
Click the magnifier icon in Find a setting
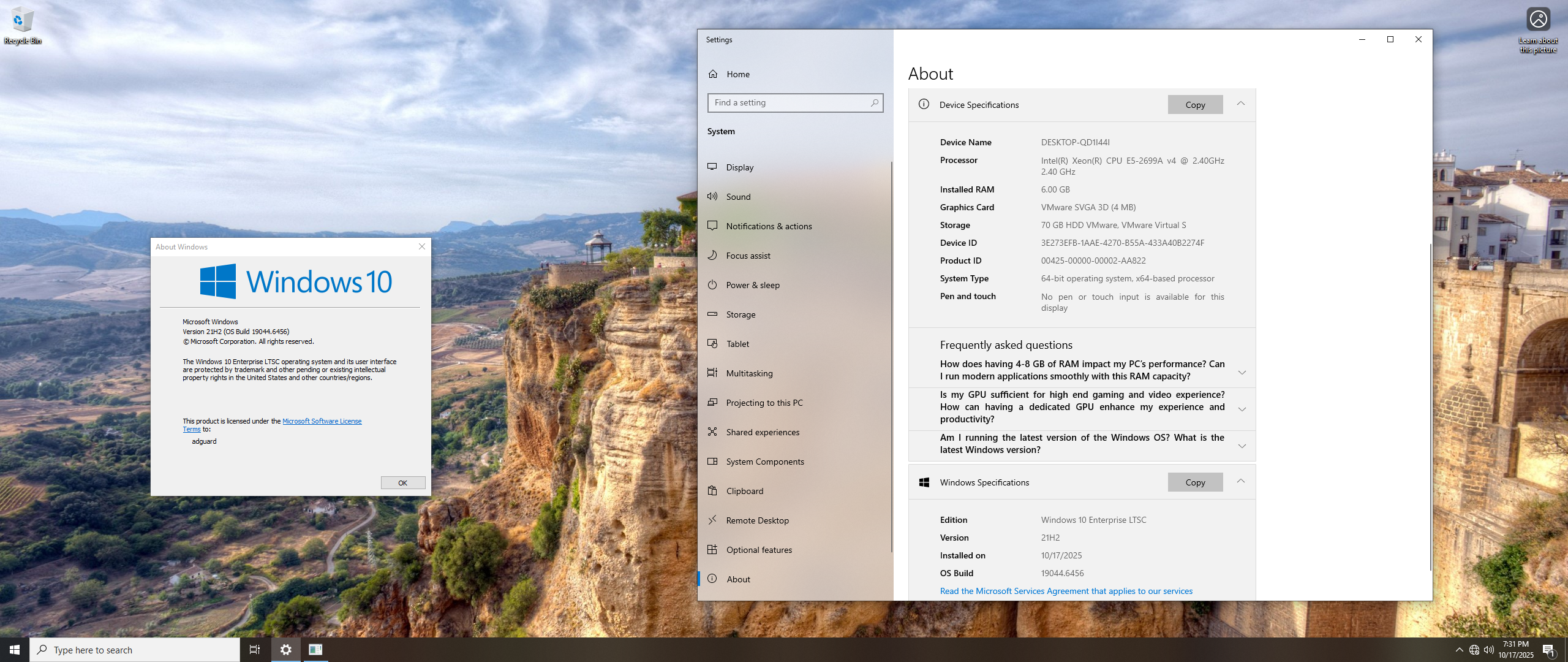pos(875,103)
